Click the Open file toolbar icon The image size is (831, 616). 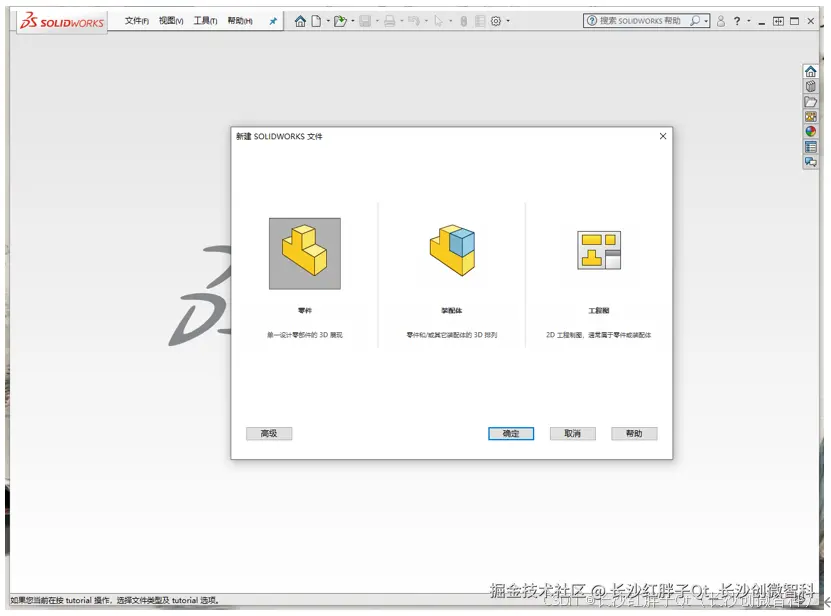(x=340, y=21)
